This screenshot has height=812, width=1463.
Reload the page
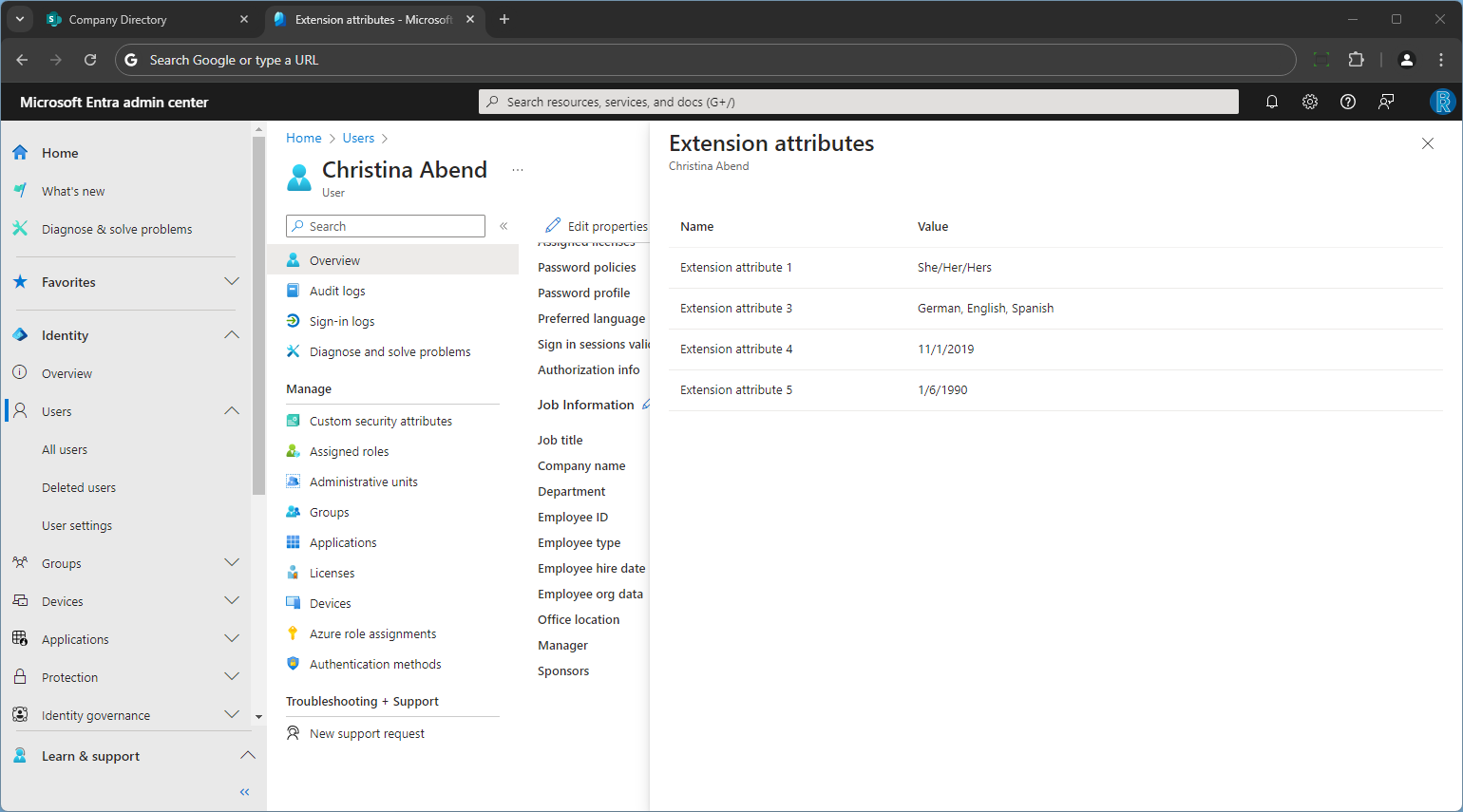[x=90, y=60]
